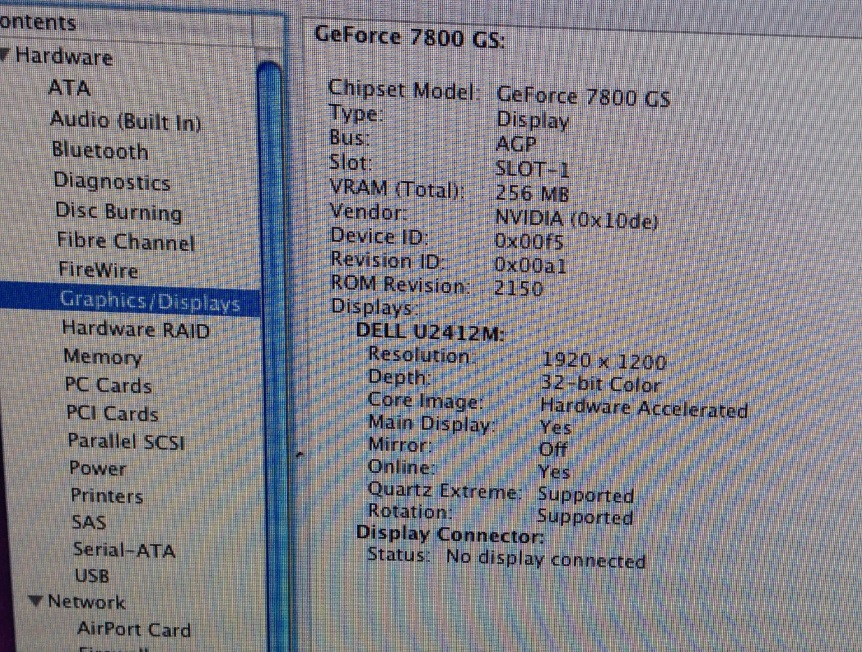Select the Hardware category label
The image size is (862, 652).
click(64, 56)
